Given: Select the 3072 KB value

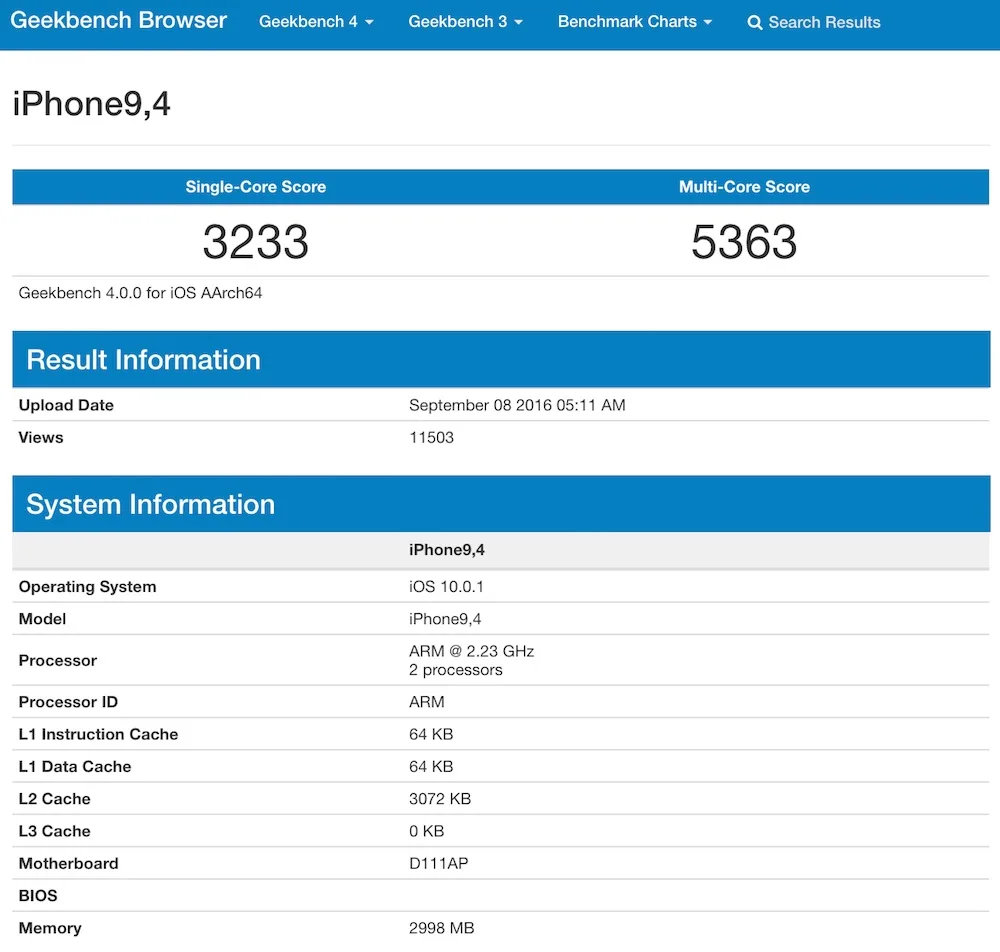Looking at the screenshot, I should (x=440, y=799).
